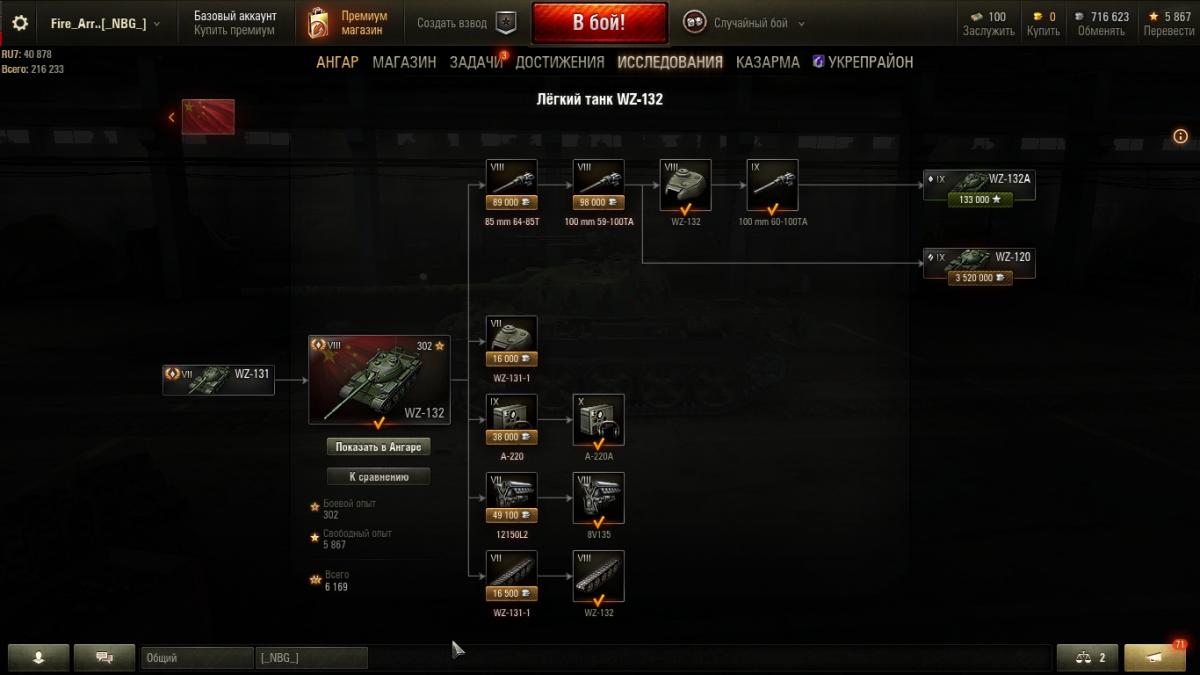Select the A-220 radio module
The height and width of the screenshot is (675, 1200).
coord(511,420)
